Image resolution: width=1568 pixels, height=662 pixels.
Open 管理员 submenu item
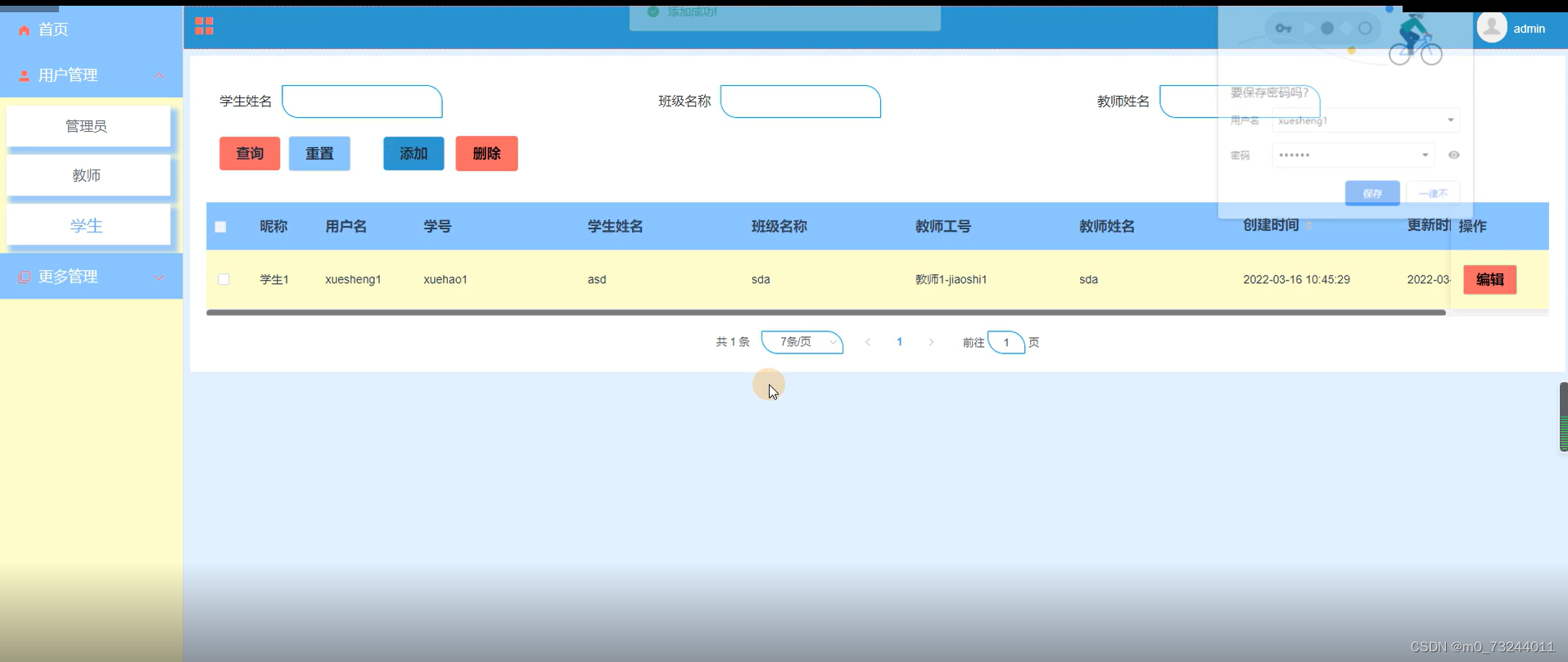88,126
